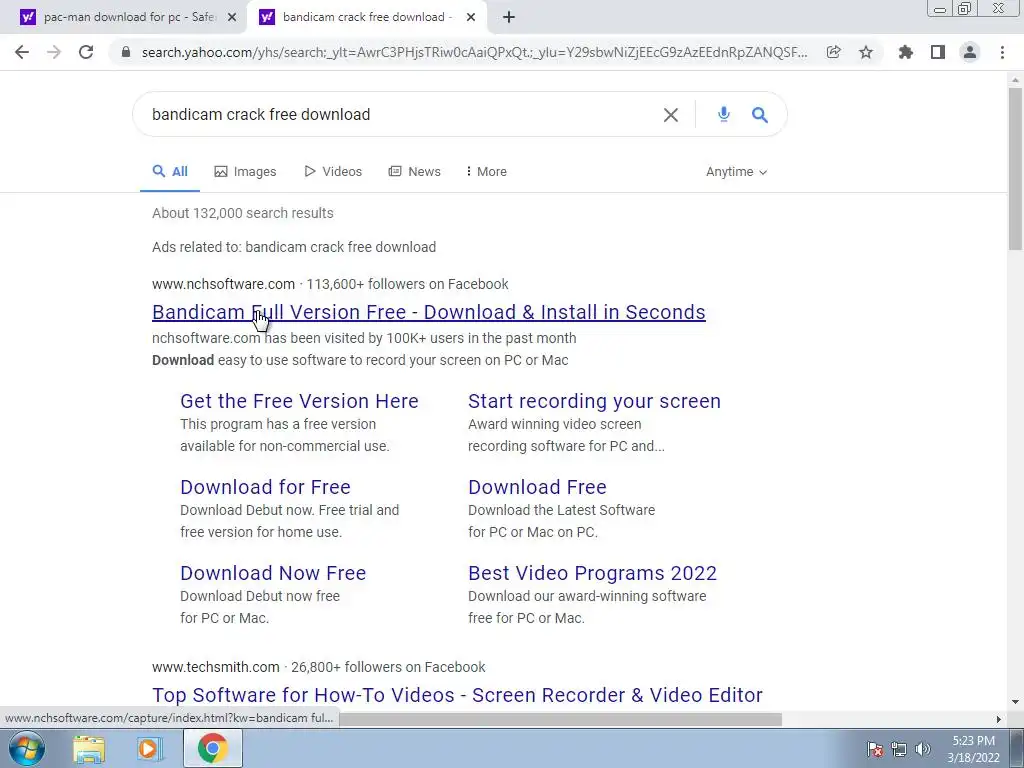The height and width of the screenshot is (768, 1024).
Task: Open Start recording your screen link
Action: pyautogui.click(x=594, y=401)
